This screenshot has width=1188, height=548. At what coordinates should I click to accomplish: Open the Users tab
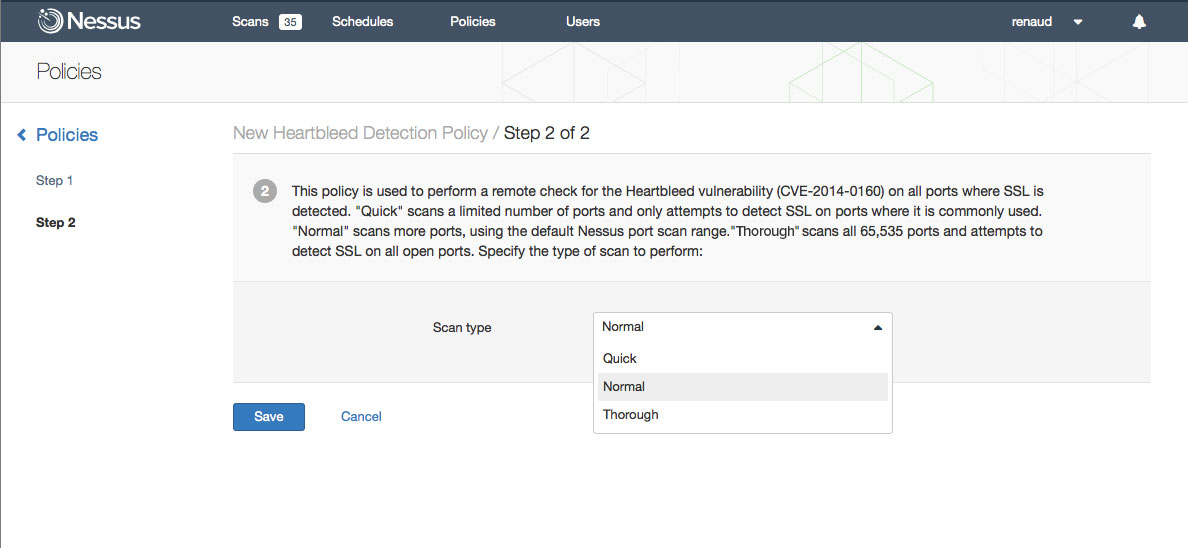click(583, 22)
